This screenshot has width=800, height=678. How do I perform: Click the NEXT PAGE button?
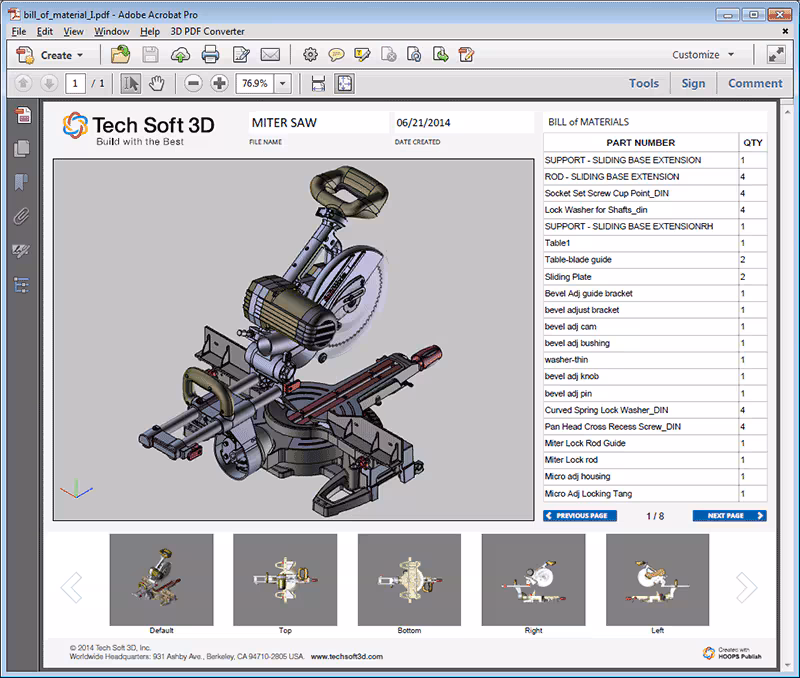tap(729, 516)
